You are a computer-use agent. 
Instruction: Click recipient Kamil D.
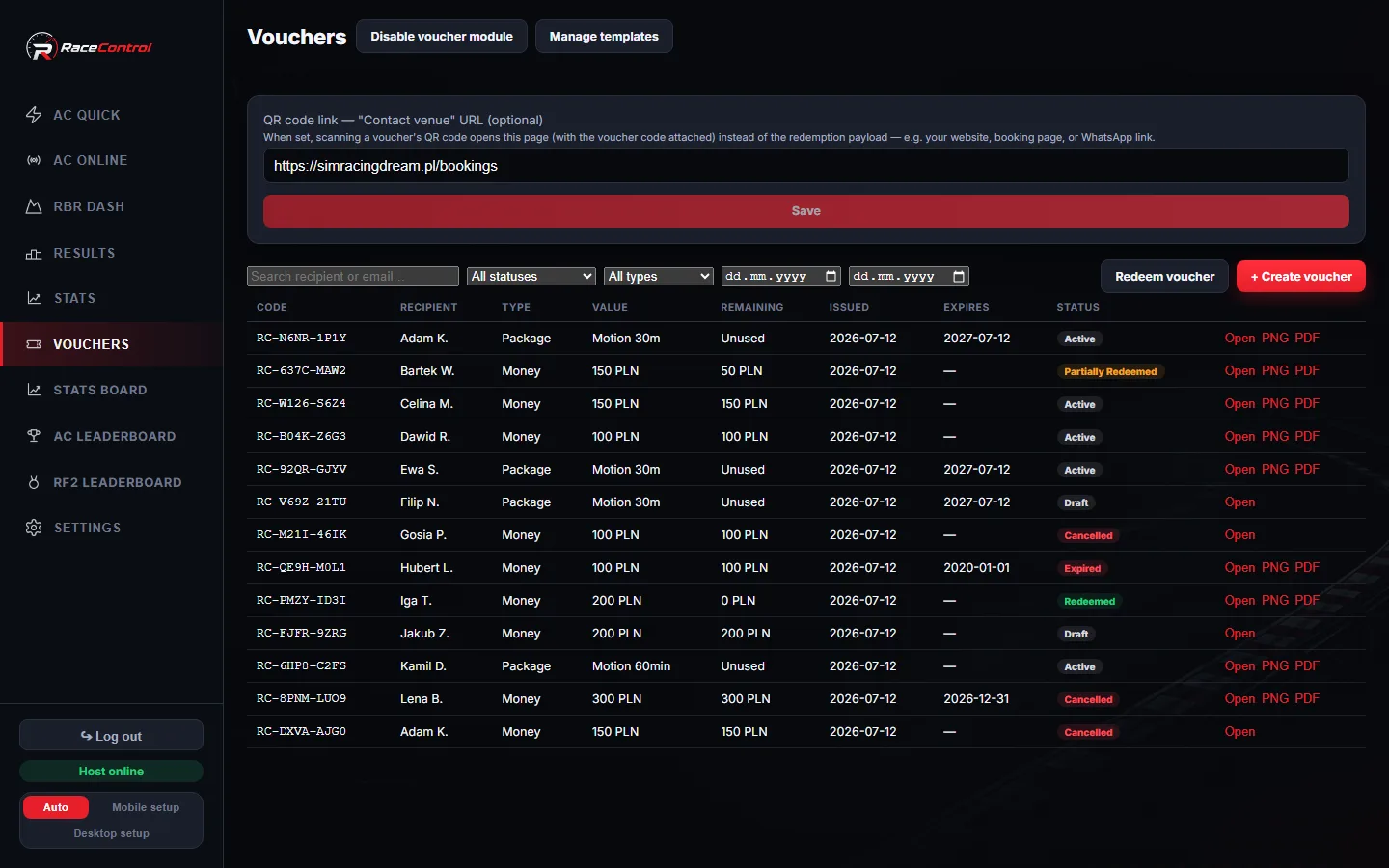pyautogui.click(x=423, y=665)
